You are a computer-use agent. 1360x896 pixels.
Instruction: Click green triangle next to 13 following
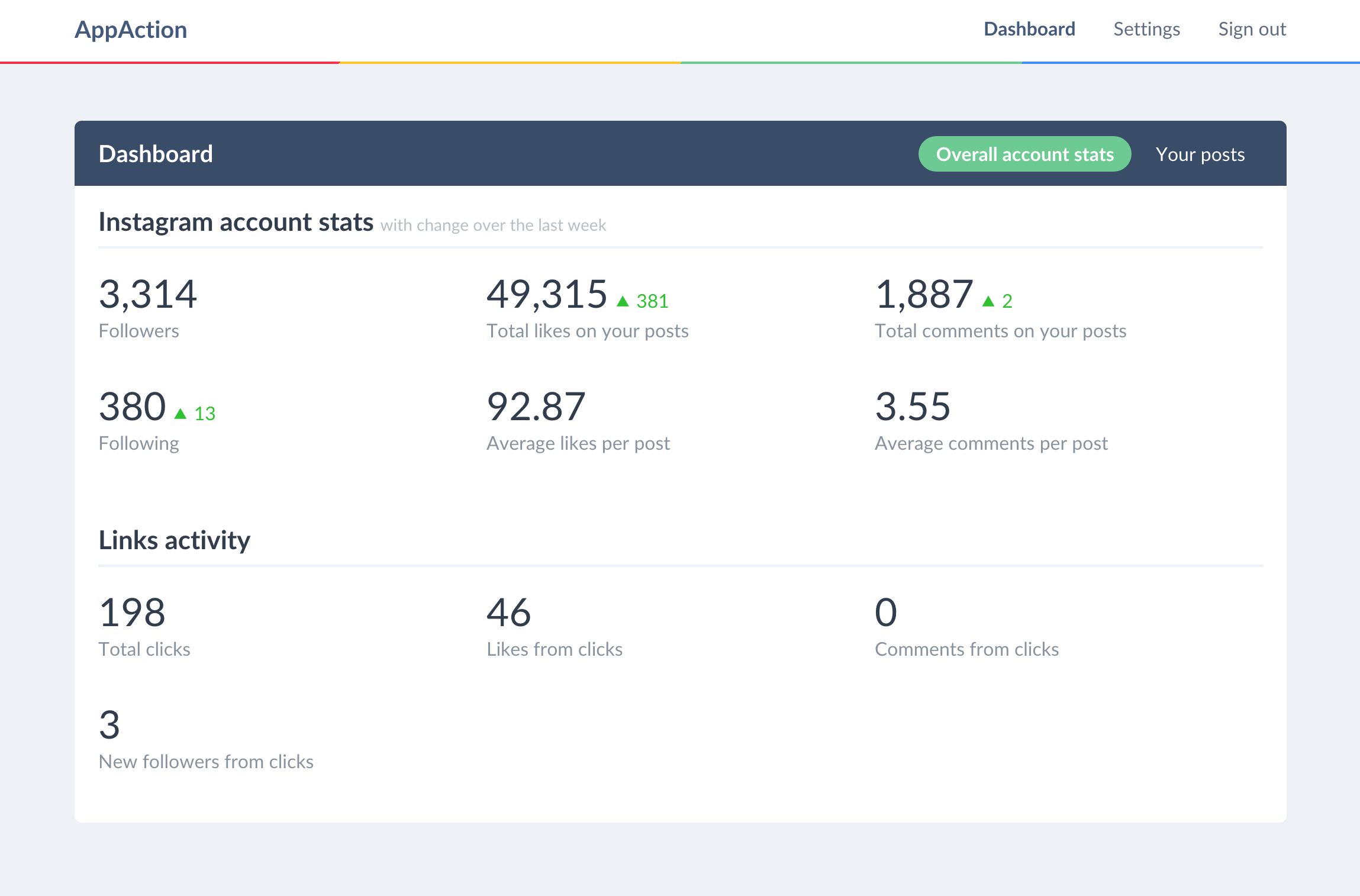181,414
